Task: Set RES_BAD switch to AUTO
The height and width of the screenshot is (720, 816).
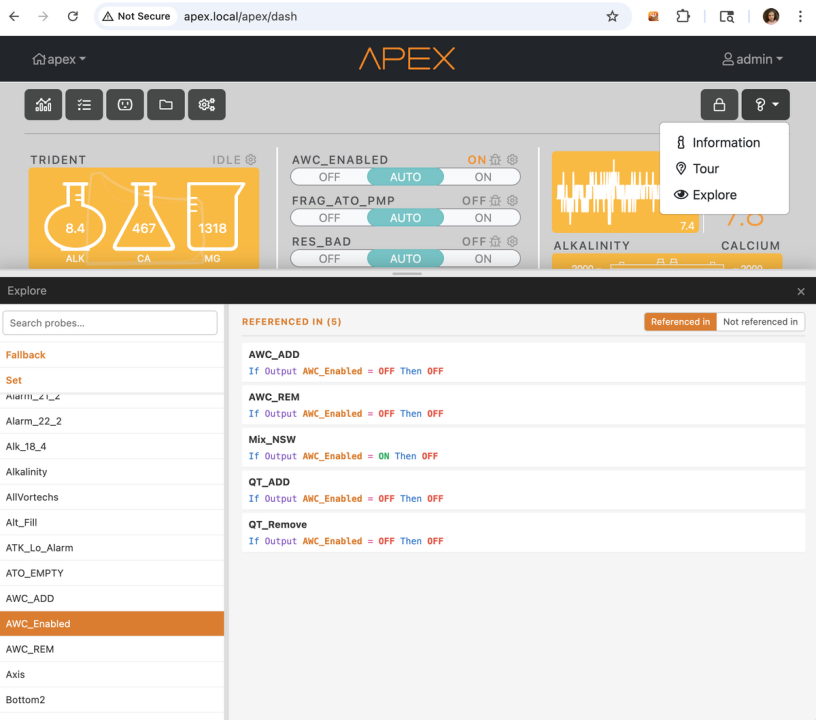Action: pyautogui.click(x=405, y=259)
